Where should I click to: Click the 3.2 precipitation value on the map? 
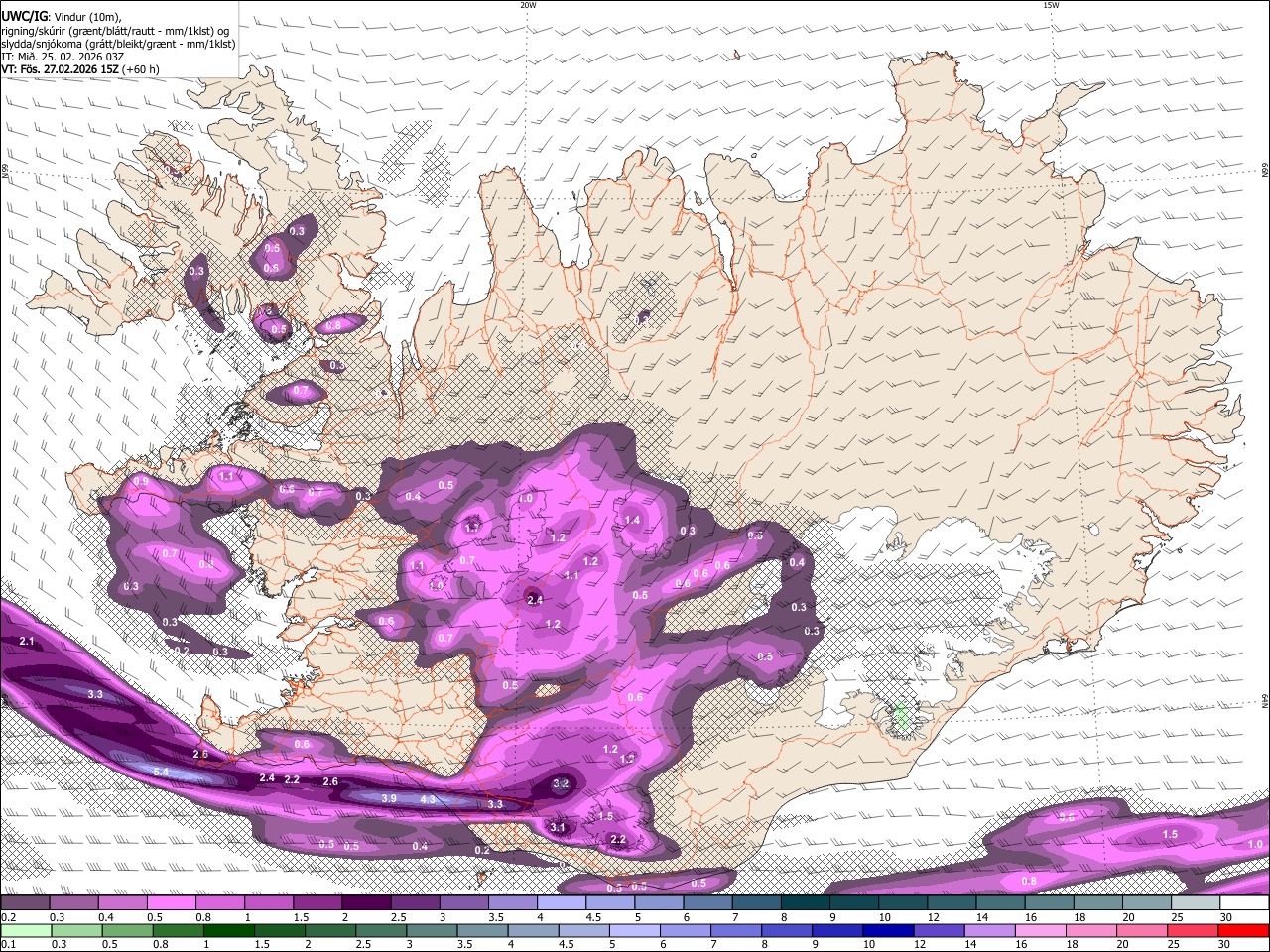pyautogui.click(x=561, y=783)
